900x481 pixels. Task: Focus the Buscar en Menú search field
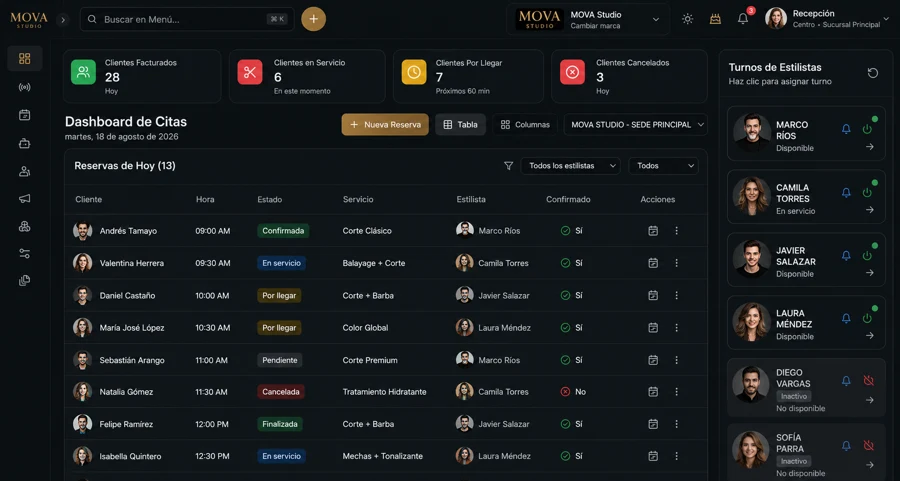point(187,19)
